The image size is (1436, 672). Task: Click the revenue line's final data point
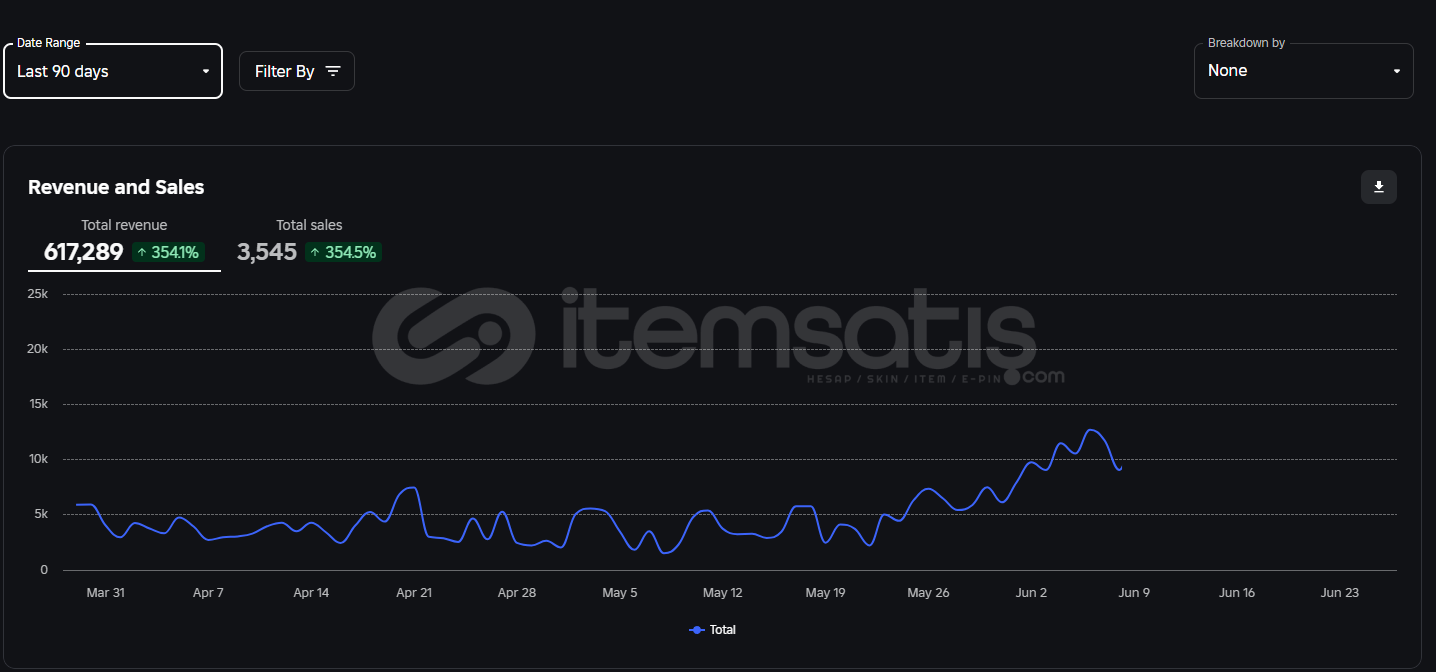[1121, 467]
